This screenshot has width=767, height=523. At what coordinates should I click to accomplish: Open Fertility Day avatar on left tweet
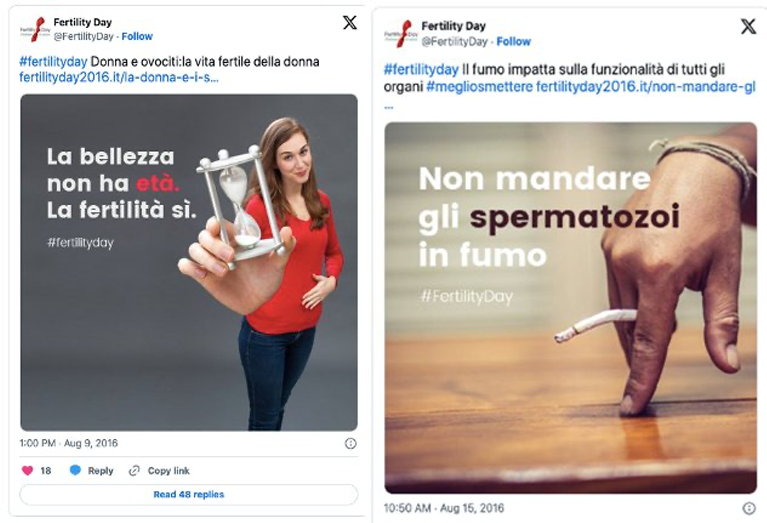click(x=35, y=29)
